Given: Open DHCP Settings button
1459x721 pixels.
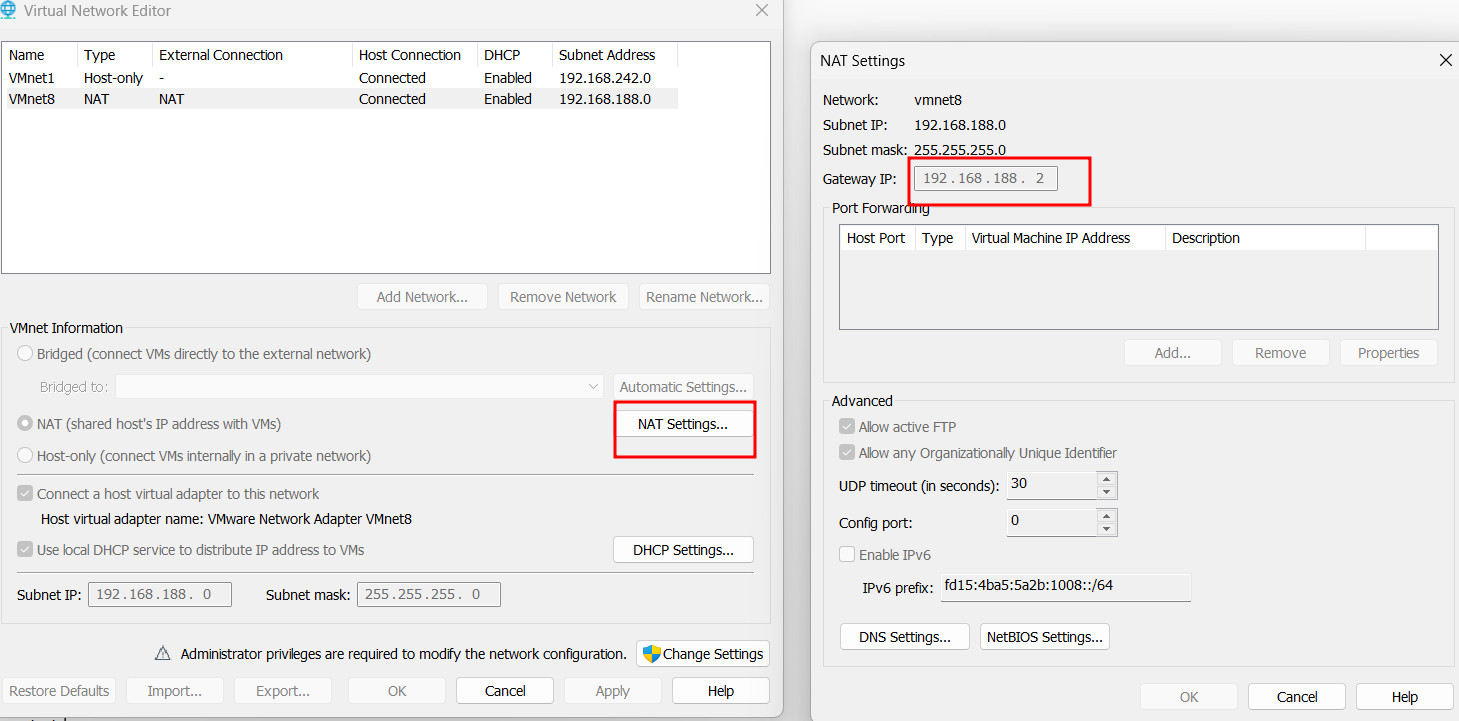Looking at the screenshot, I should point(683,550).
